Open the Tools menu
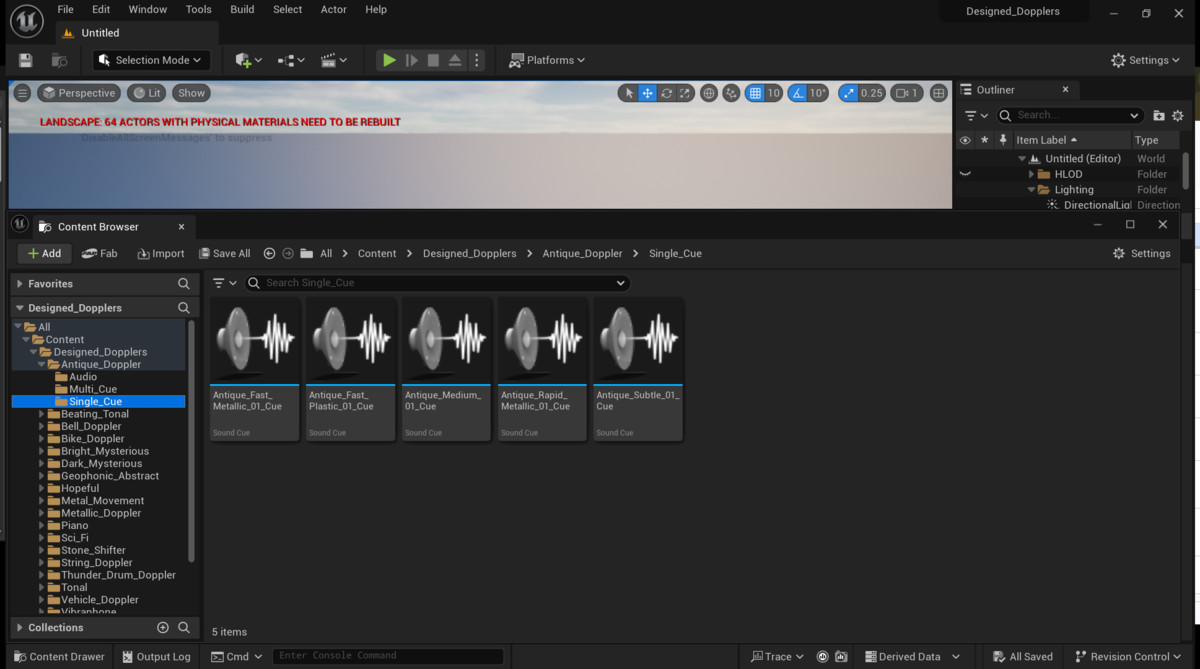 pos(199,9)
